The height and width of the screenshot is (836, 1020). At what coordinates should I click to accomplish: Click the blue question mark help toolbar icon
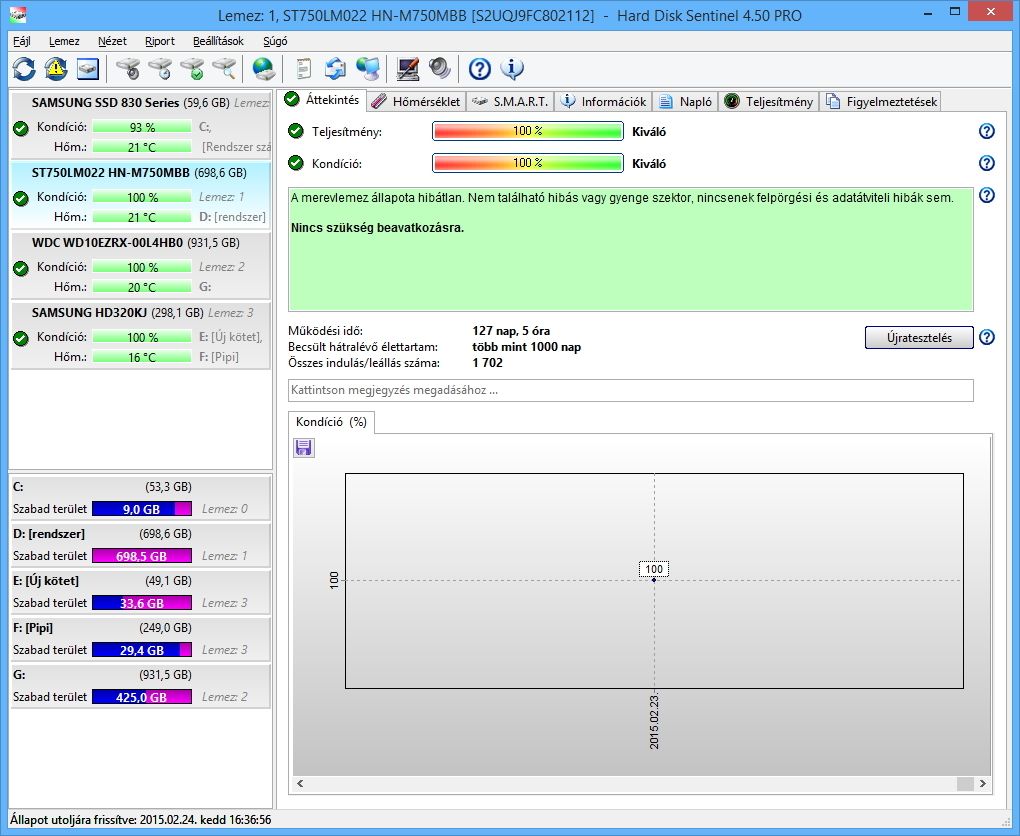[479, 68]
